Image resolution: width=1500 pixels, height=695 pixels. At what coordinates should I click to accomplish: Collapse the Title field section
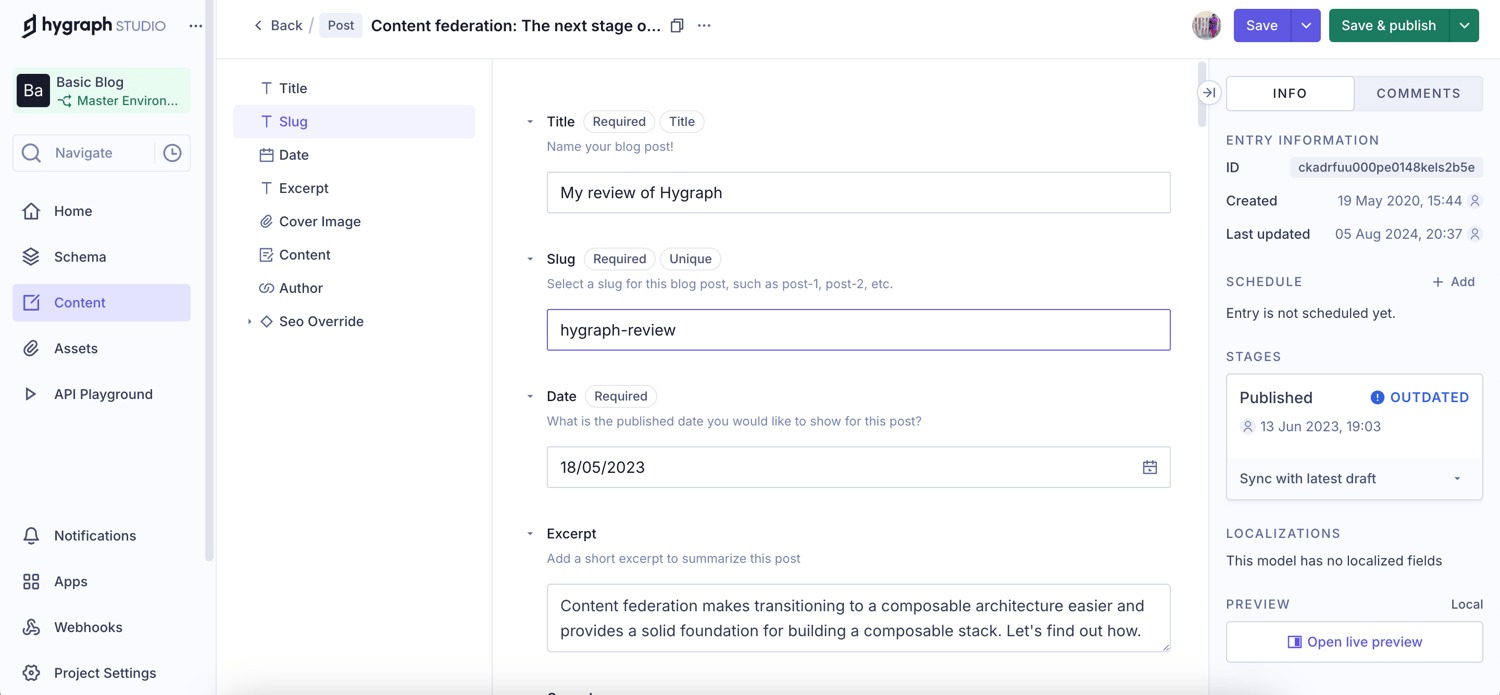point(530,122)
